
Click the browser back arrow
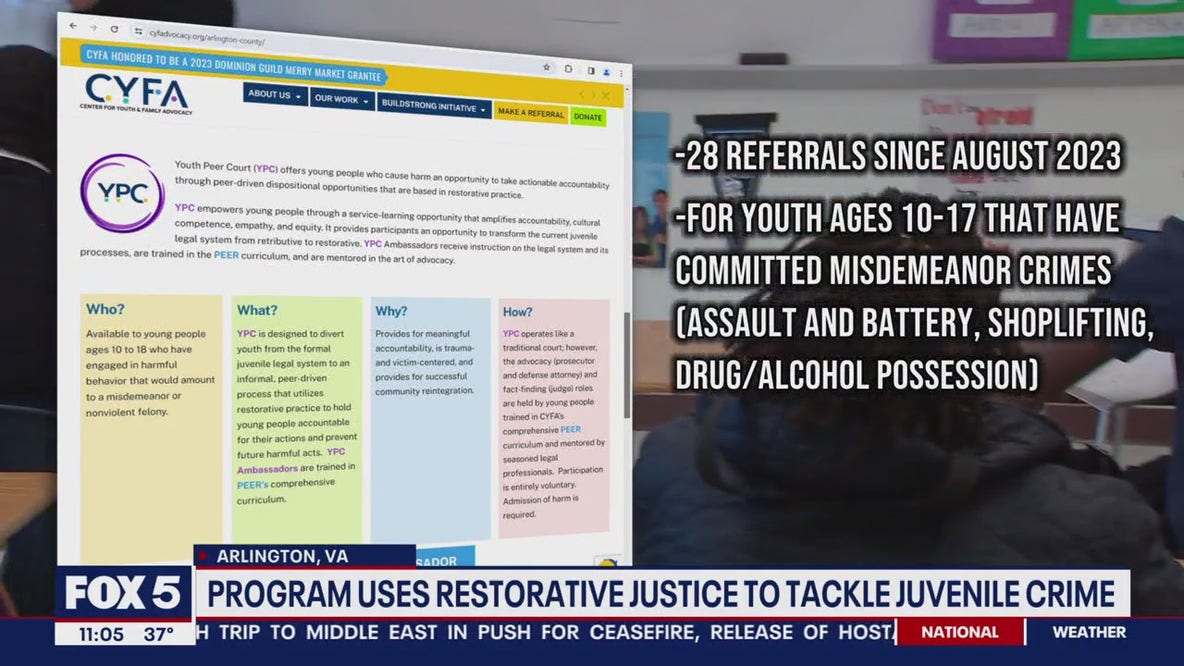click(72, 26)
